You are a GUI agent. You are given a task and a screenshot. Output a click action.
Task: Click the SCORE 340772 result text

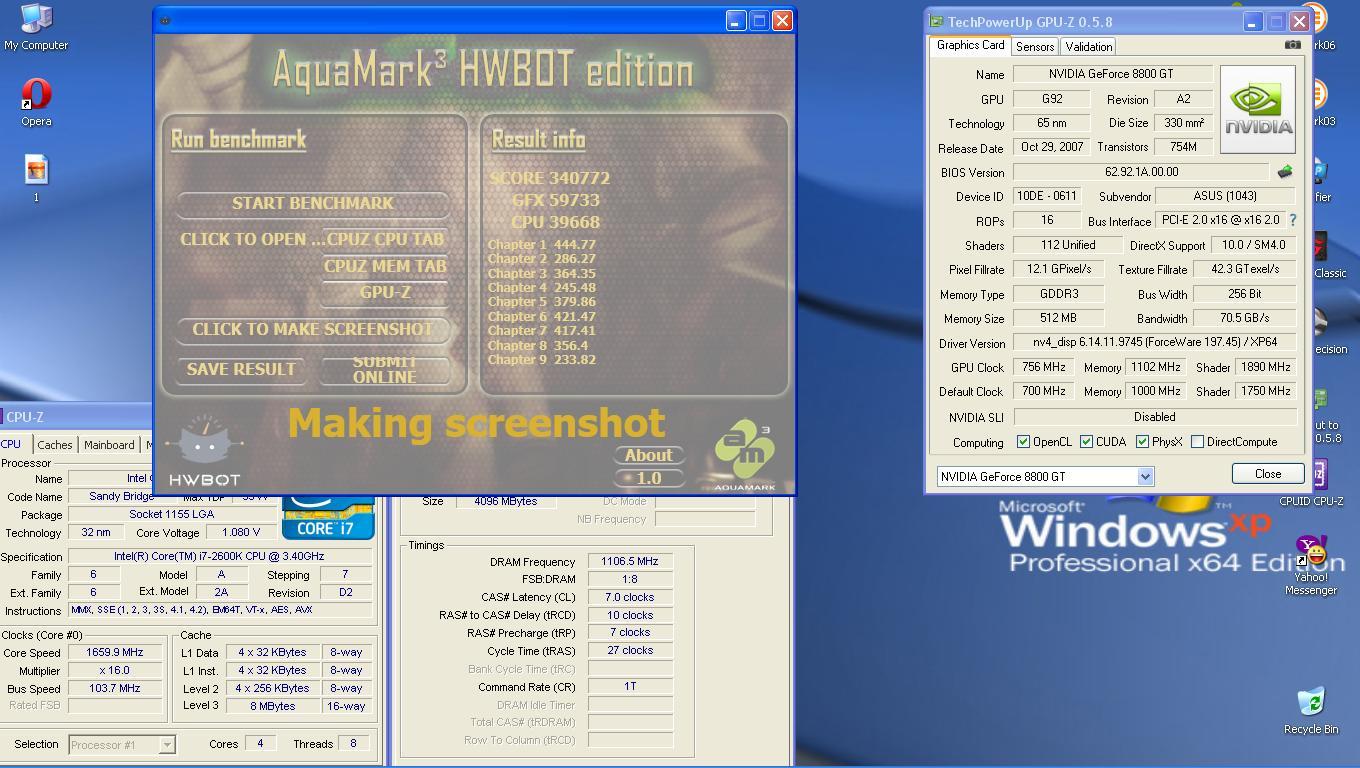pyautogui.click(x=549, y=178)
